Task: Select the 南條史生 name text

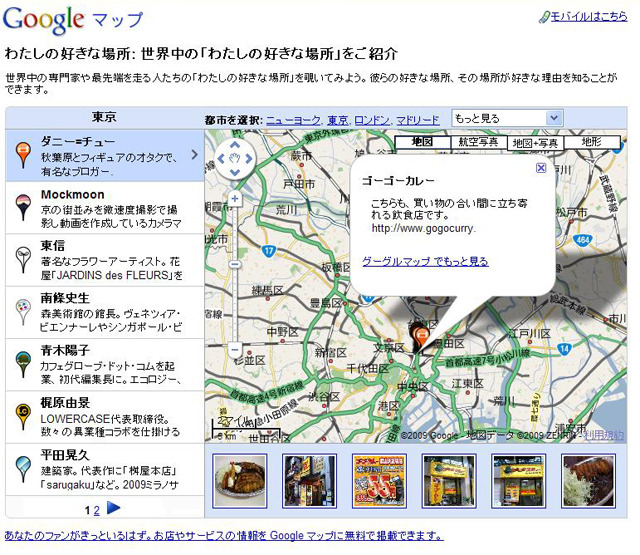Action: pyautogui.click(x=64, y=298)
